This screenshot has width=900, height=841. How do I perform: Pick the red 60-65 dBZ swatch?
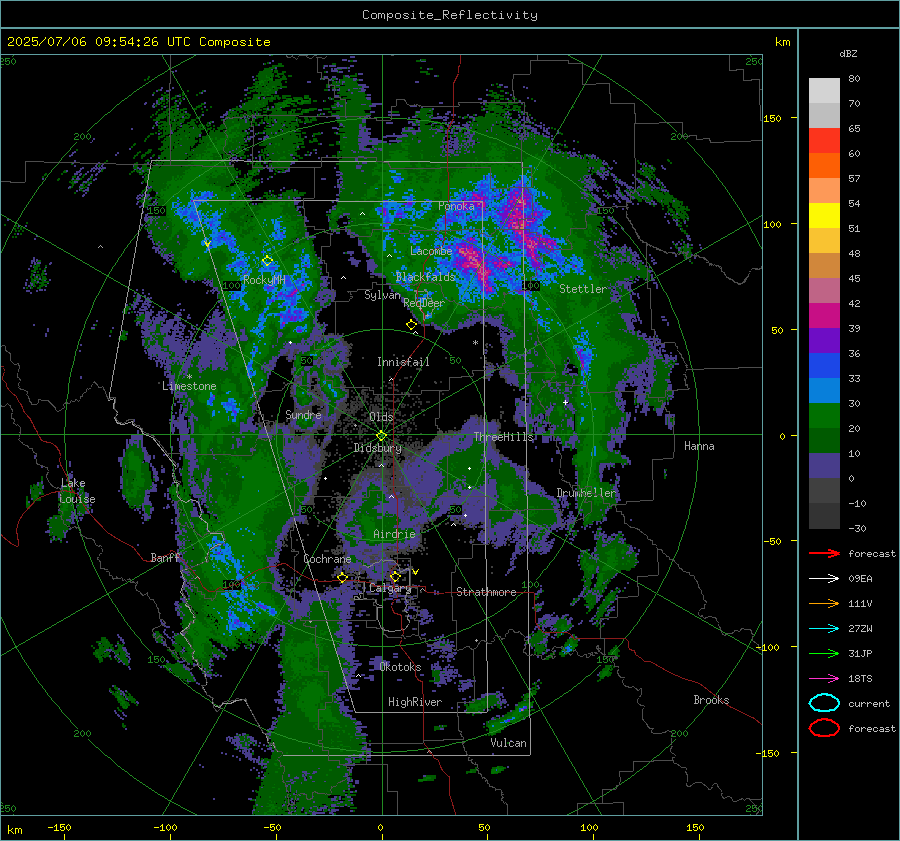pyautogui.click(x=824, y=140)
